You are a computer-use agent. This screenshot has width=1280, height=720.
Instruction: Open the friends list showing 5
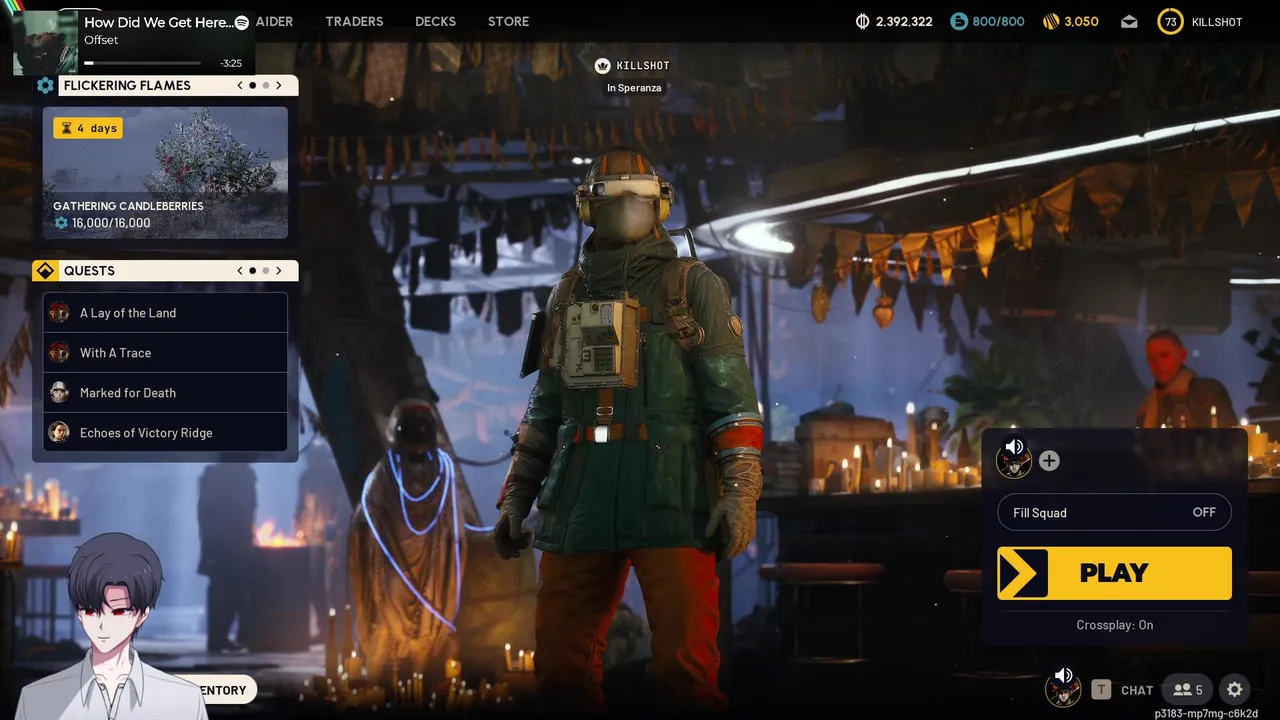pos(1188,689)
